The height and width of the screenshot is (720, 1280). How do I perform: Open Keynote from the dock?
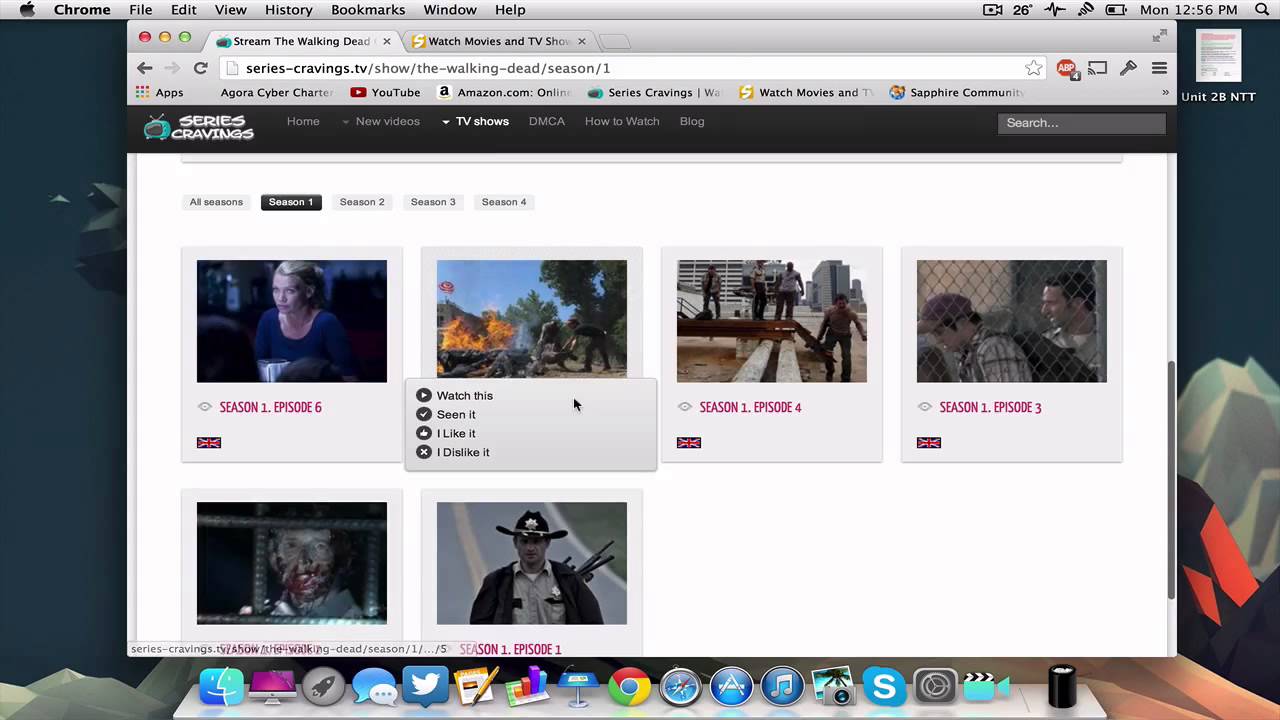[x=578, y=687]
